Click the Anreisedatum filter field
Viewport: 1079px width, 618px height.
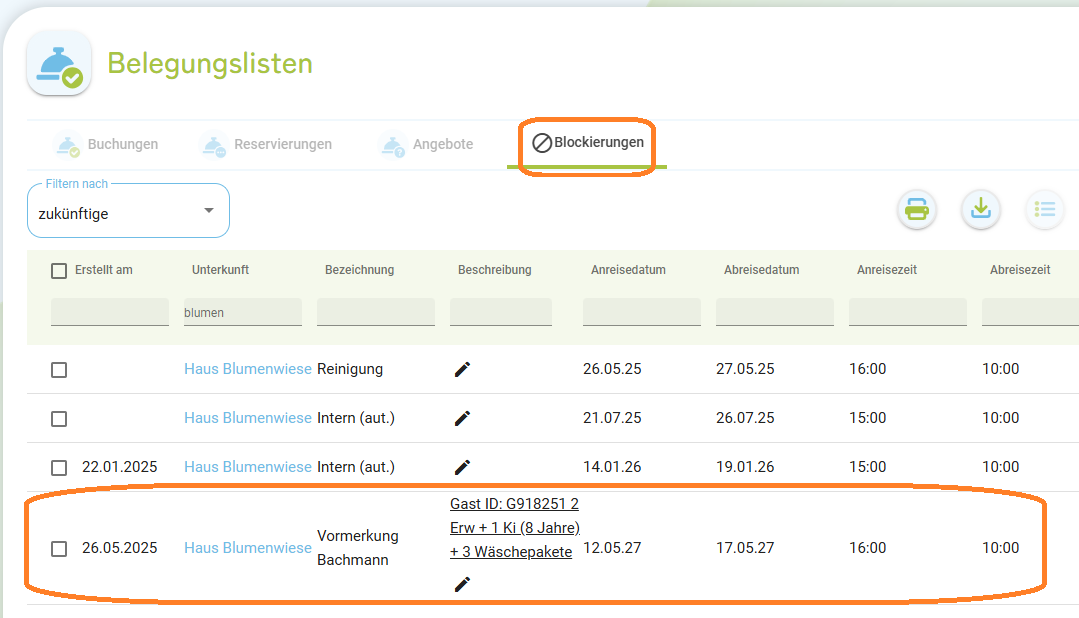tap(642, 312)
